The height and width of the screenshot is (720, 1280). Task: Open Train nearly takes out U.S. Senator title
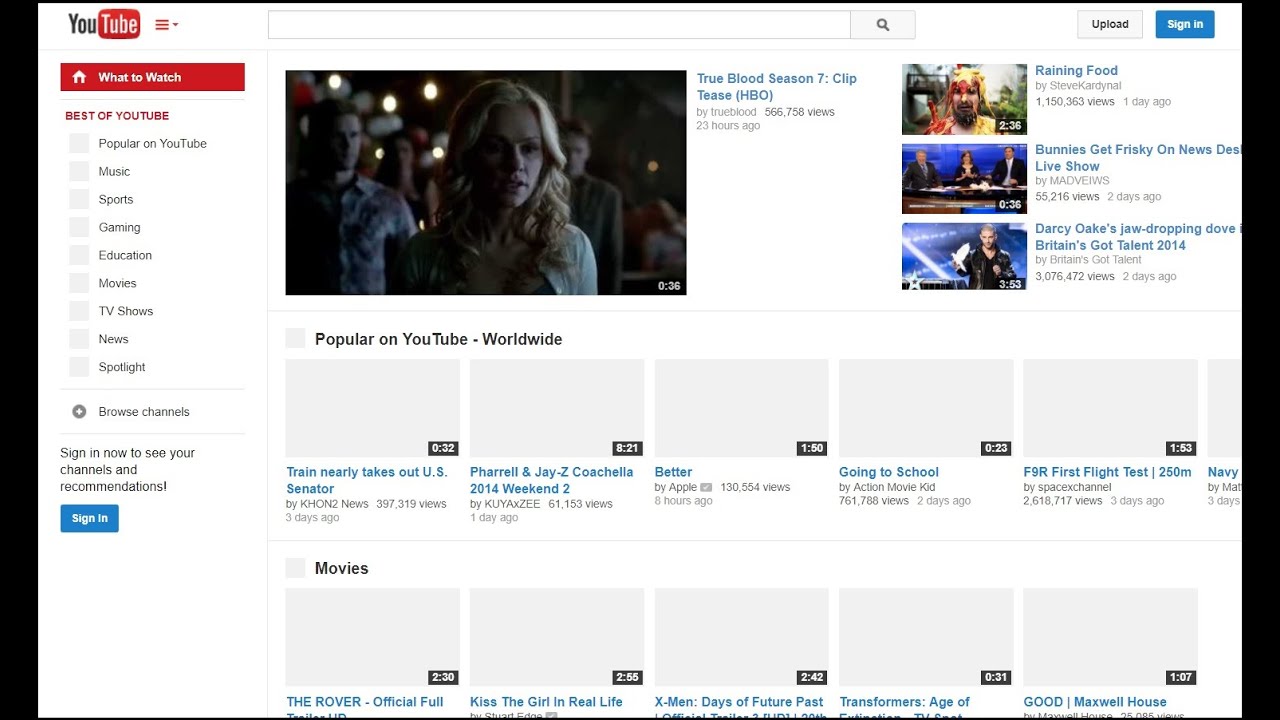pyautogui.click(x=367, y=480)
